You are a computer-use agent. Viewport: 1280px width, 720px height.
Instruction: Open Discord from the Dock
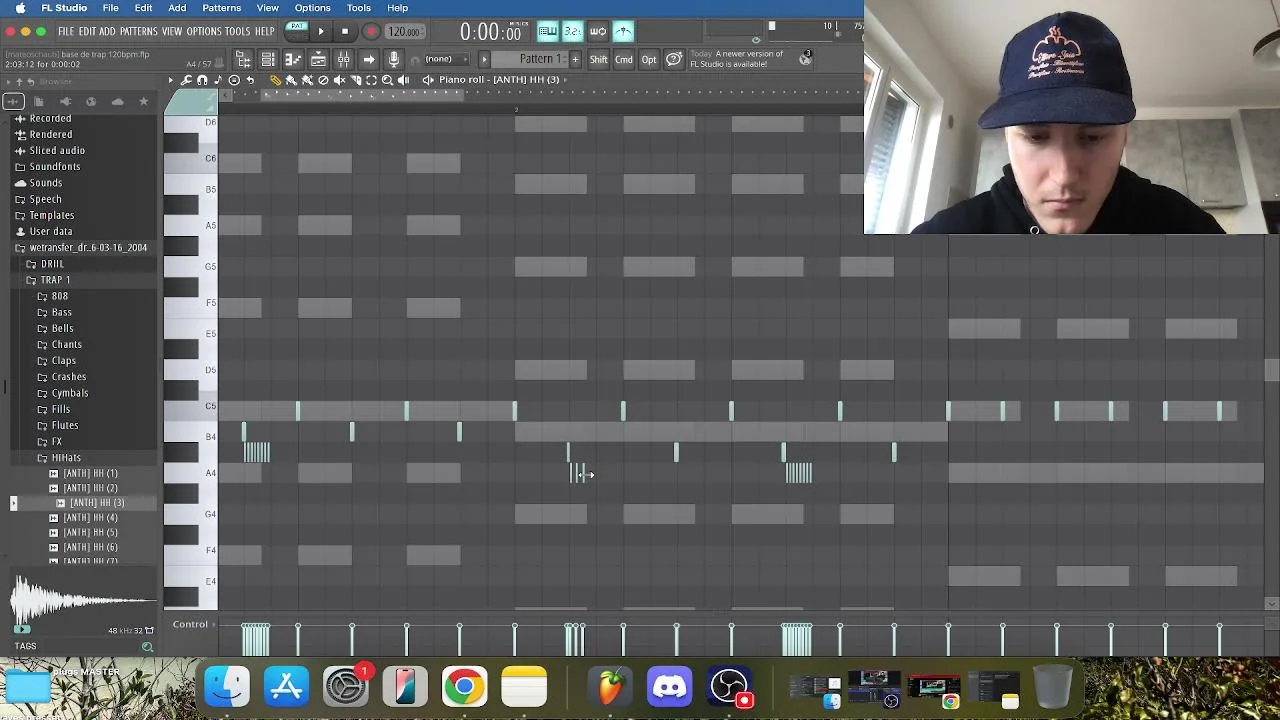[x=670, y=687]
